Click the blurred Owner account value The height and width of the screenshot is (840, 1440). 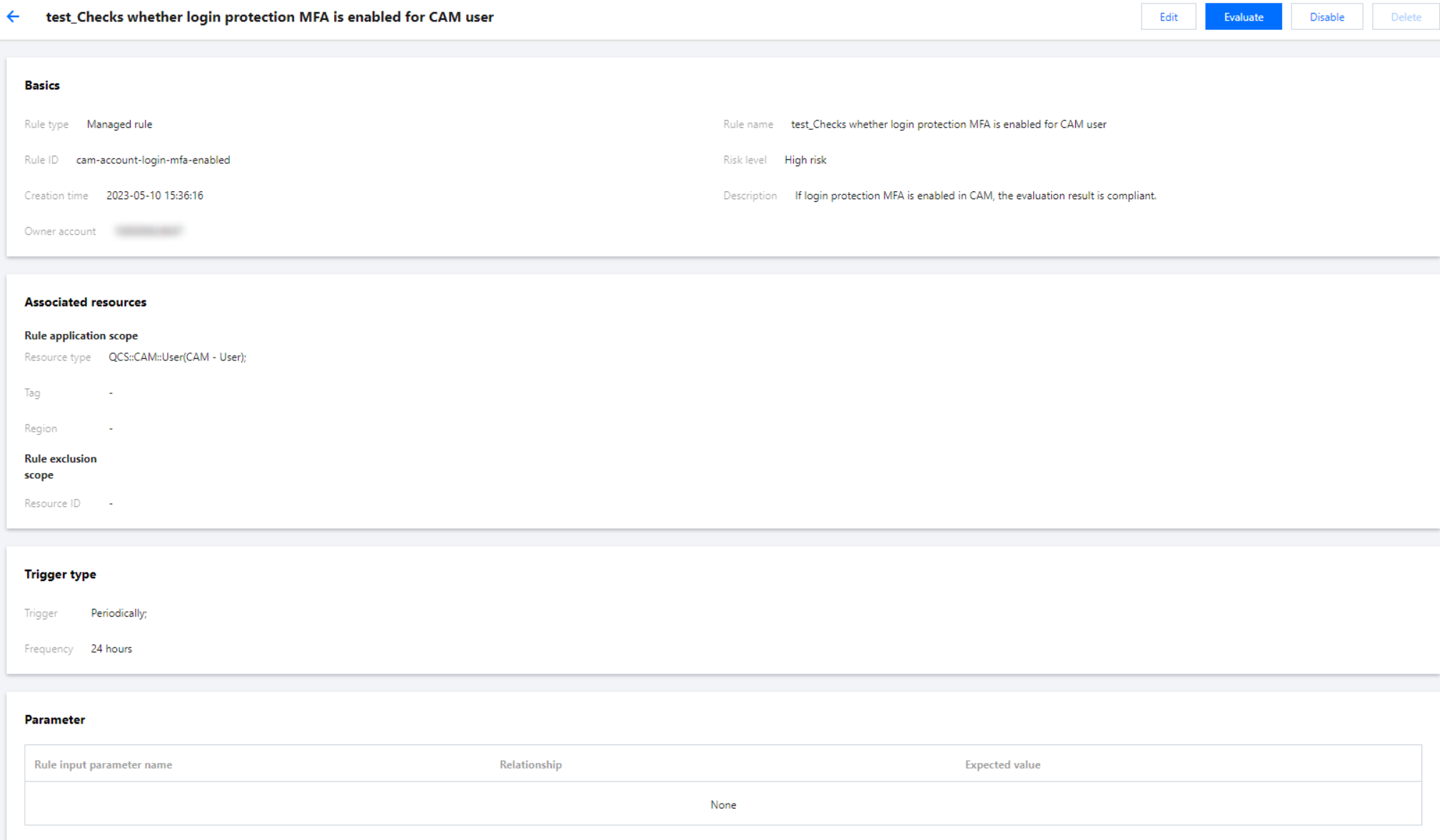click(149, 231)
